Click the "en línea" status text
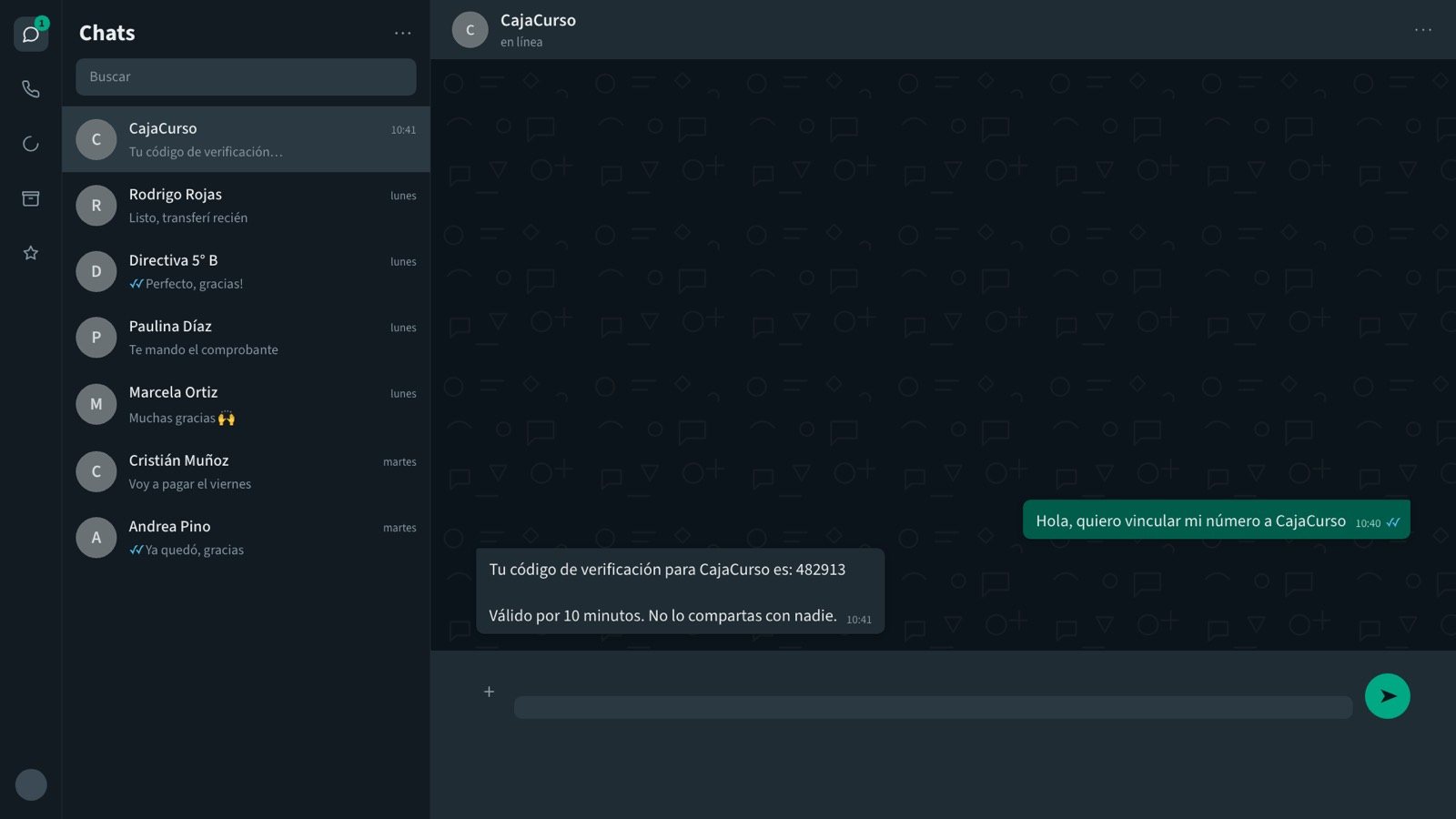The width and height of the screenshot is (1456, 819). 521,43
